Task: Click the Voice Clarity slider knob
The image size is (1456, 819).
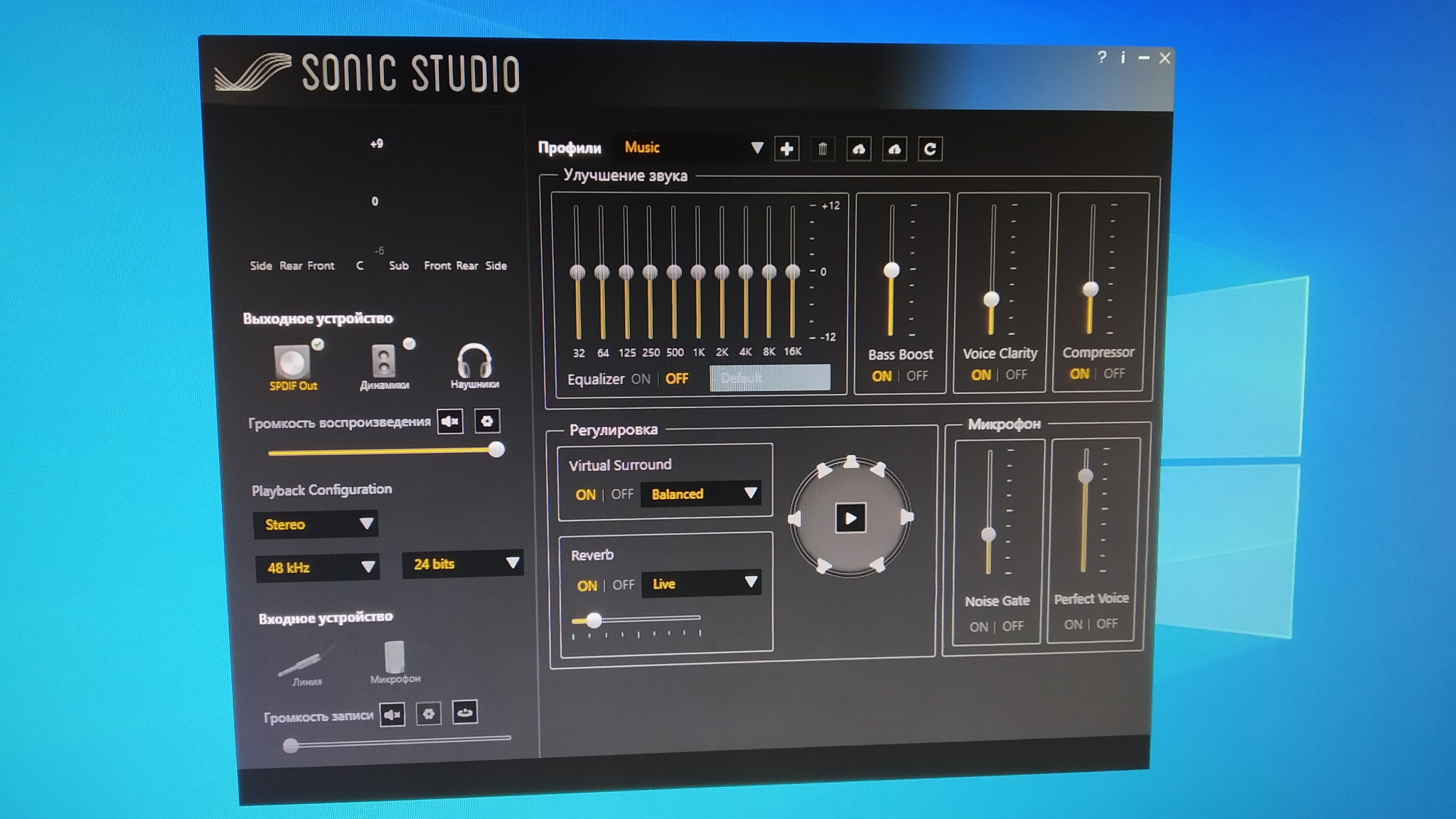Action: (x=991, y=299)
